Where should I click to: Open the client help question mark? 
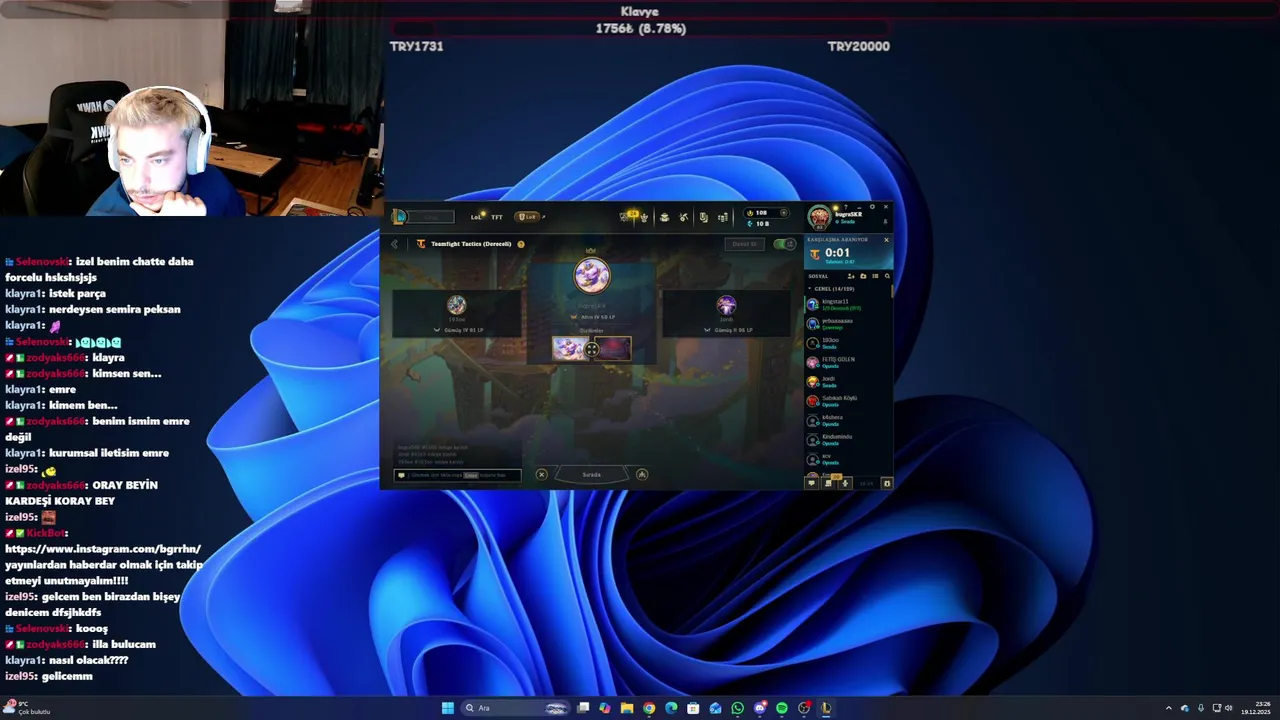tap(846, 207)
